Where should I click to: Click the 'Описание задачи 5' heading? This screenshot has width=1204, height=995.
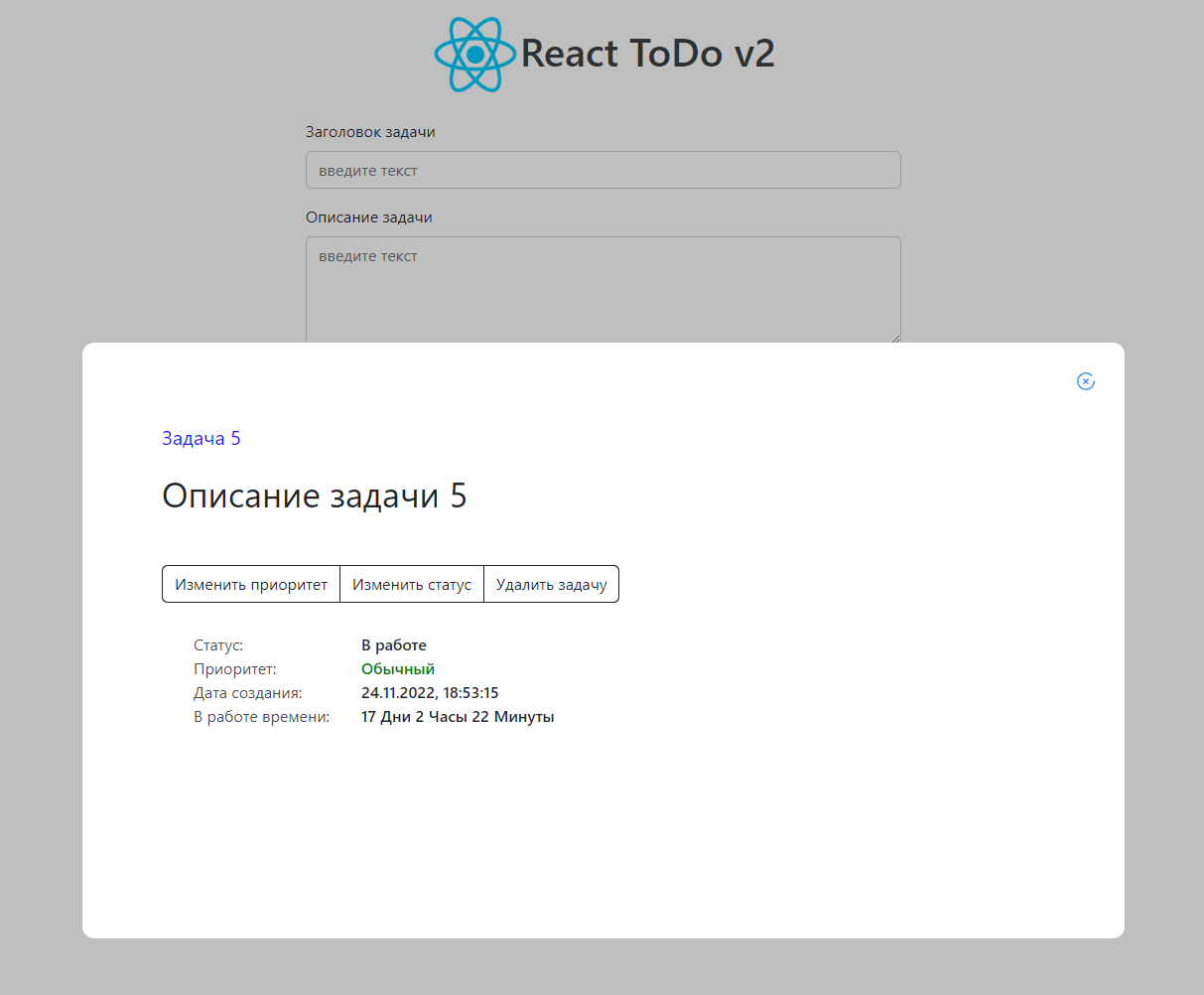tap(315, 496)
